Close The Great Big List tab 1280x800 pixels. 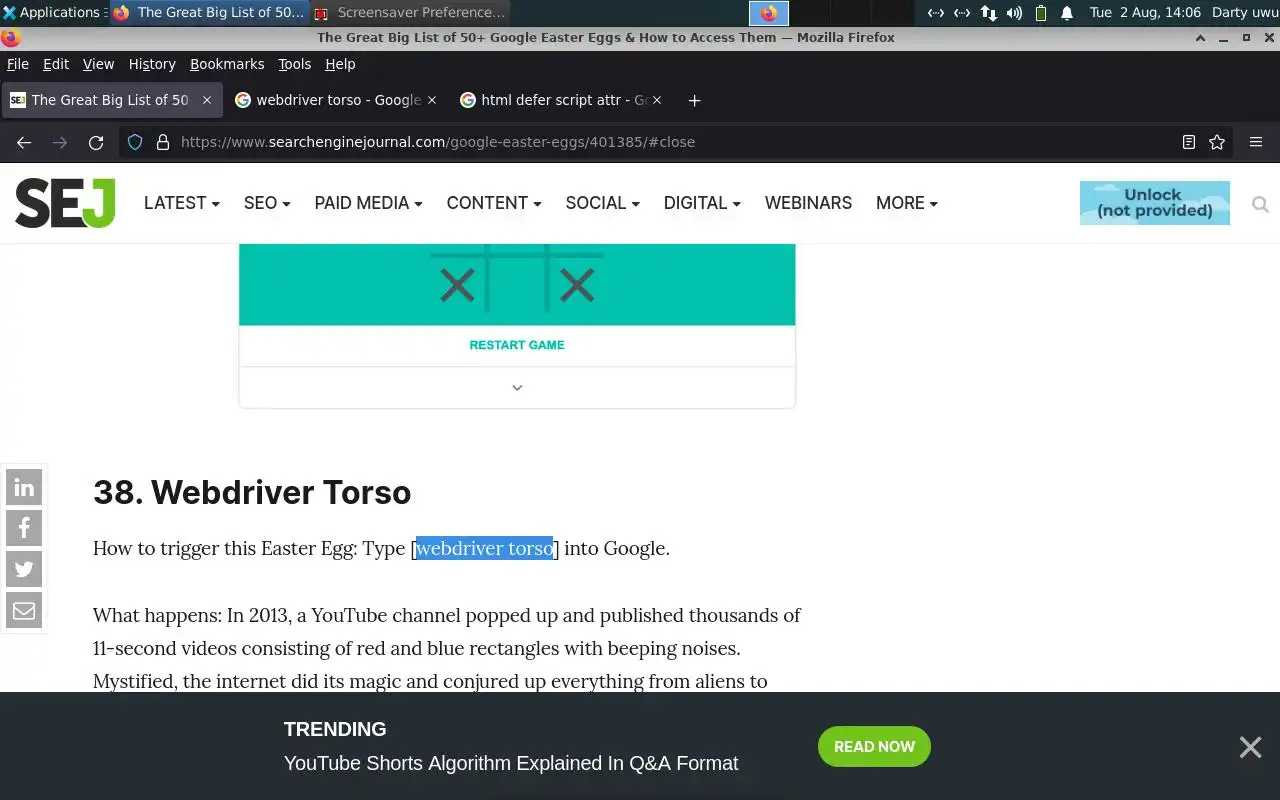[207, 100]
